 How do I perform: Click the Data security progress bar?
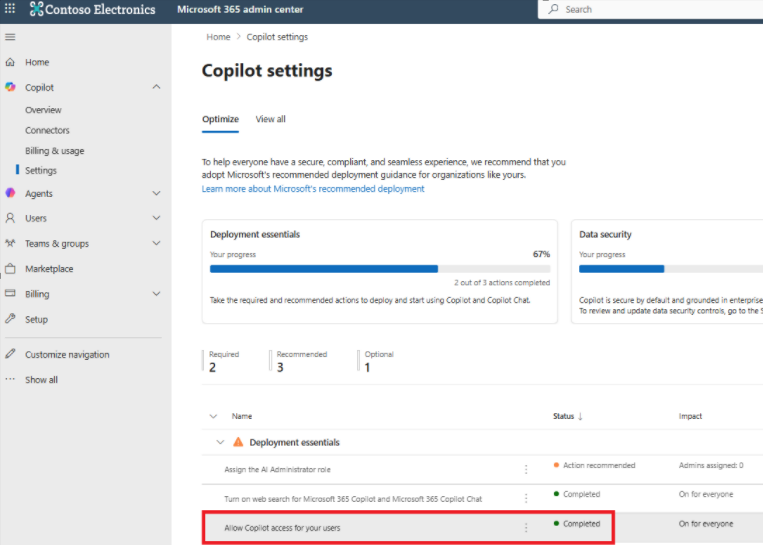click(x=671, y=269)
